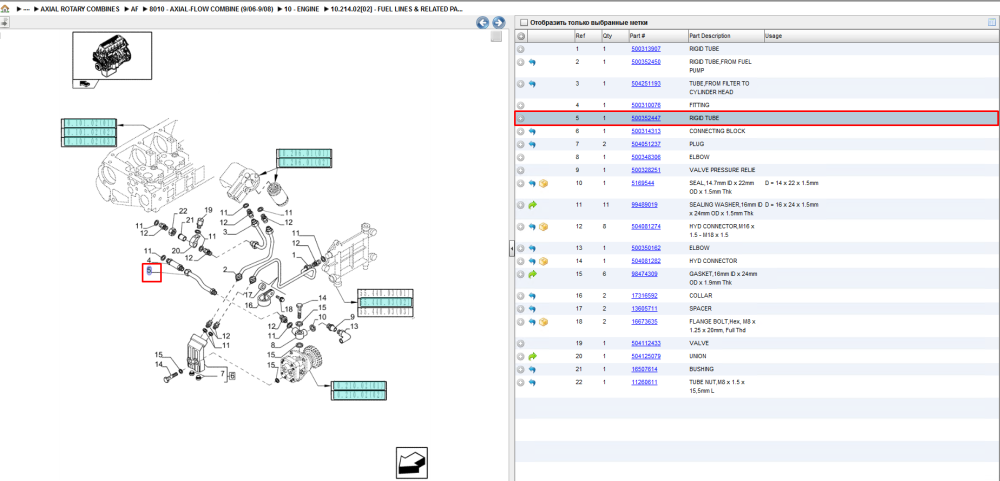Select callout number 9 in diagram
The height and width of the screenshot is (481, 1000).
click(352, 316)
